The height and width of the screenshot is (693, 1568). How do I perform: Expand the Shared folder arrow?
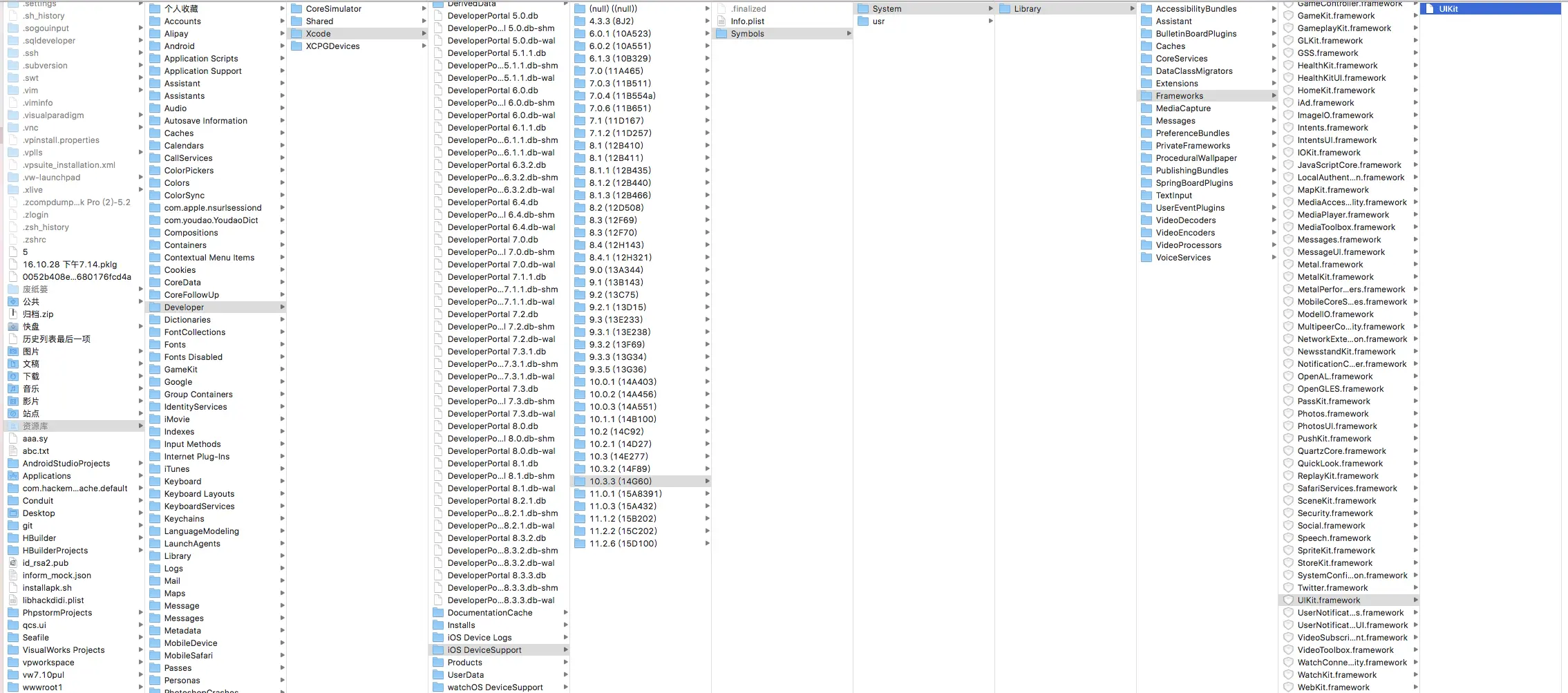(x=424, y=21)
